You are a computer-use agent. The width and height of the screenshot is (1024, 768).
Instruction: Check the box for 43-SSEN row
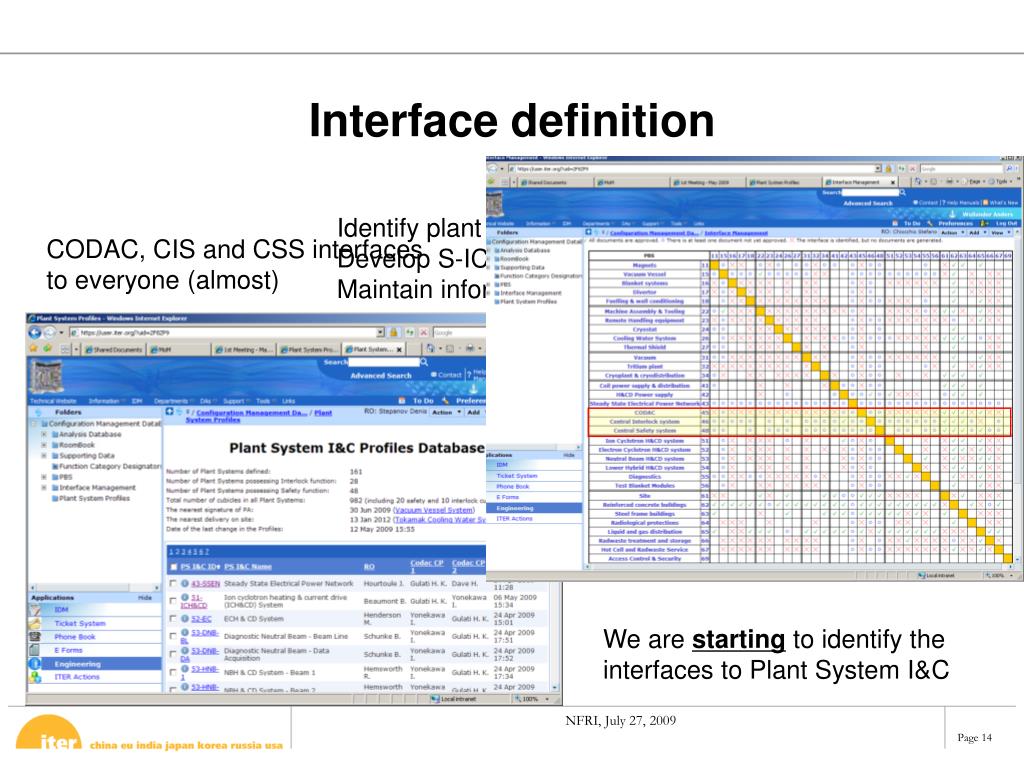click(173, 583)
